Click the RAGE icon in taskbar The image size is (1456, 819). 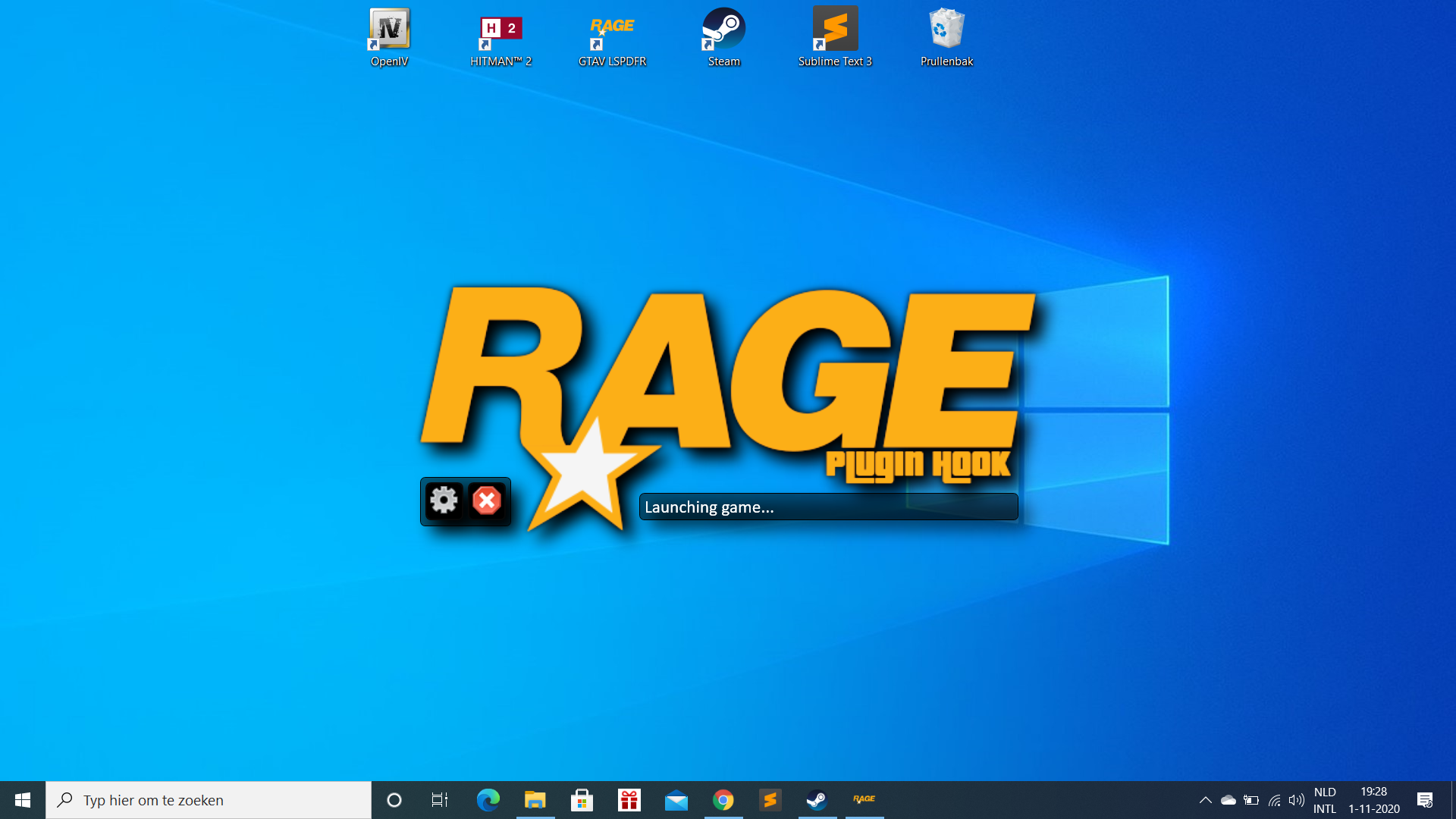click(x=864, y=799)
